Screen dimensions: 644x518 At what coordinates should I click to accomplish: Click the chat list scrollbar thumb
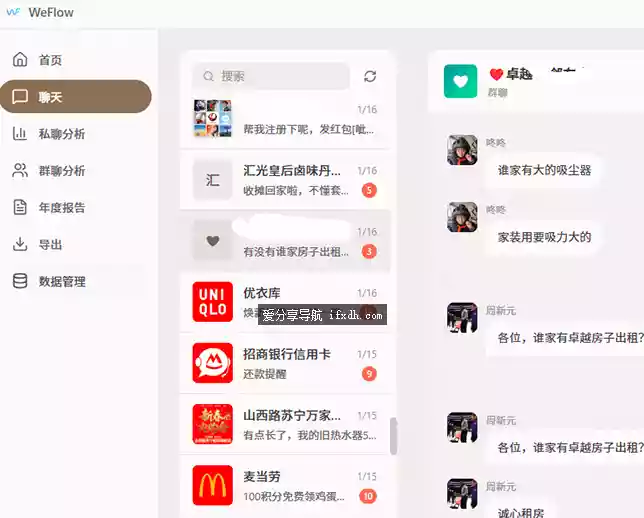[x=393, y=436]
